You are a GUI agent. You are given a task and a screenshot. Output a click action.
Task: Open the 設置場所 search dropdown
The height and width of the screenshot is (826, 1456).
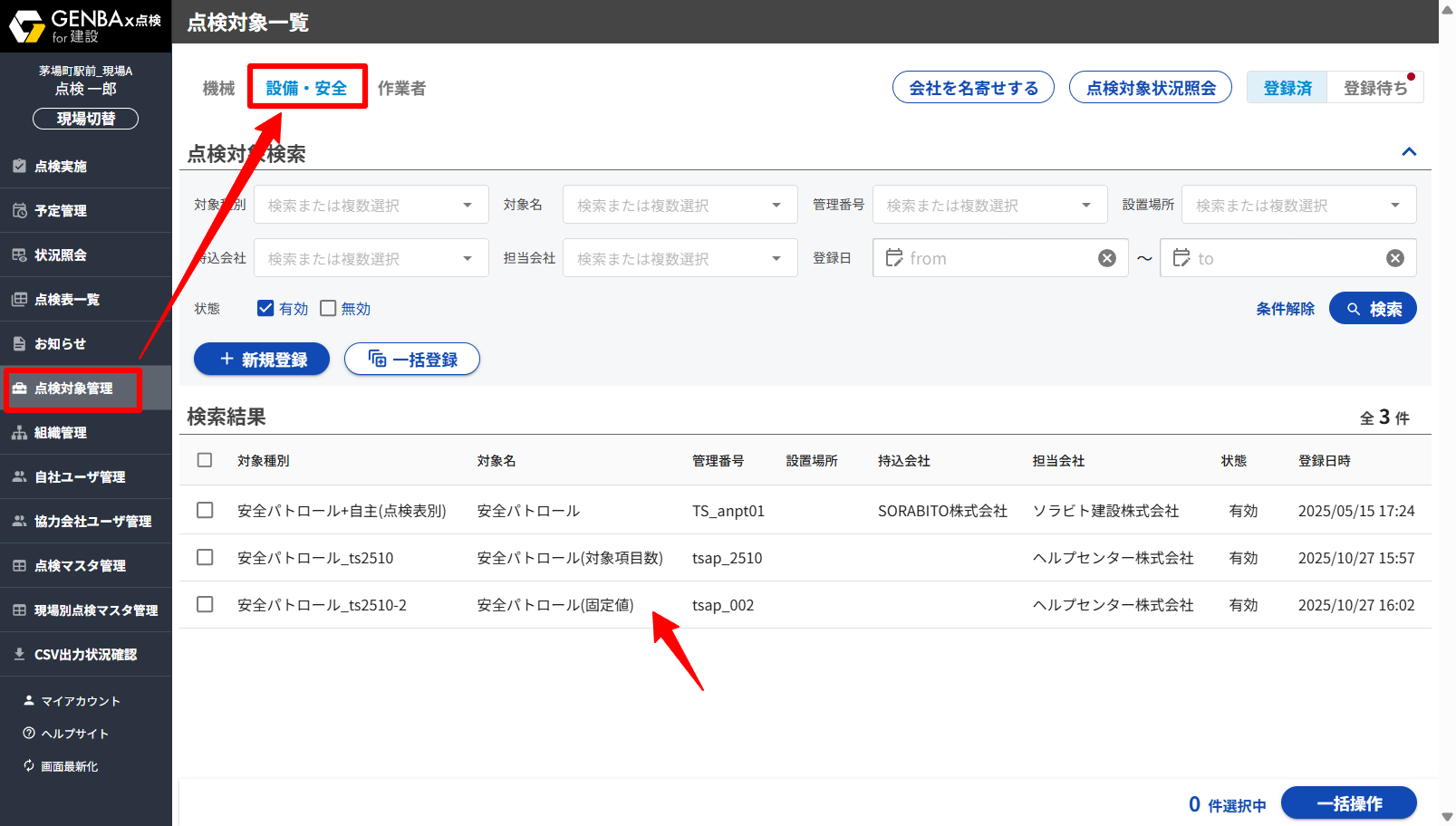coord(1297,206)
